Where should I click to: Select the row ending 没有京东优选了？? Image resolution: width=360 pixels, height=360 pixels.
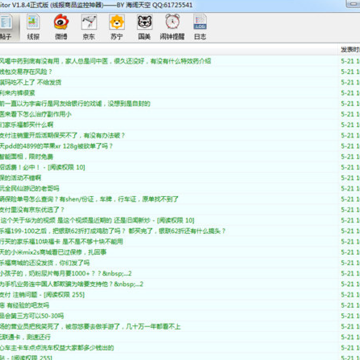coord(180,210)
